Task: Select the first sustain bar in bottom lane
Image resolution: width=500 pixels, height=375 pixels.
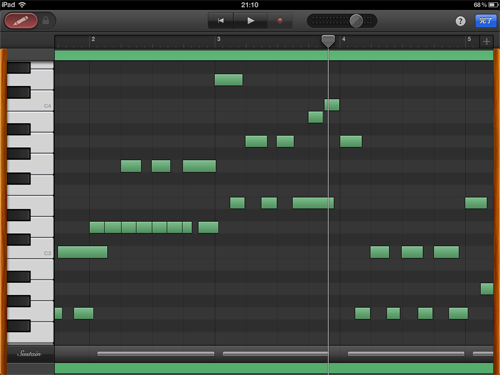Action: coord(156,354)
